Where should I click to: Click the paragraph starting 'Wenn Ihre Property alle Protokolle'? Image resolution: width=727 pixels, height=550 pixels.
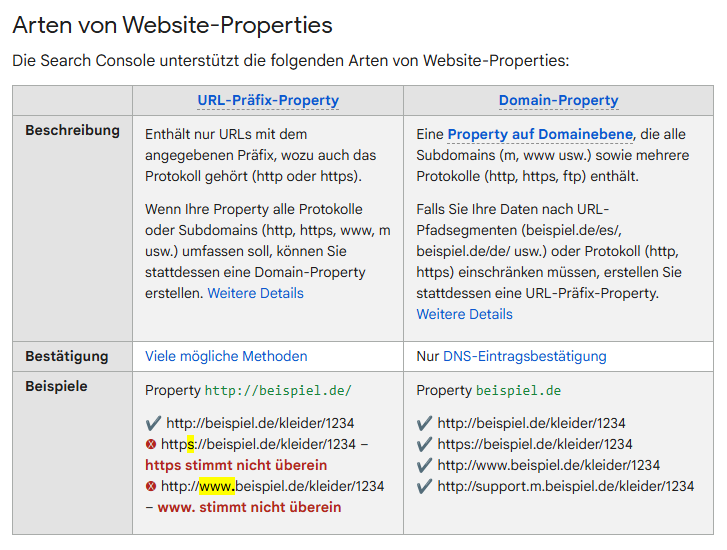coord(268,251)
